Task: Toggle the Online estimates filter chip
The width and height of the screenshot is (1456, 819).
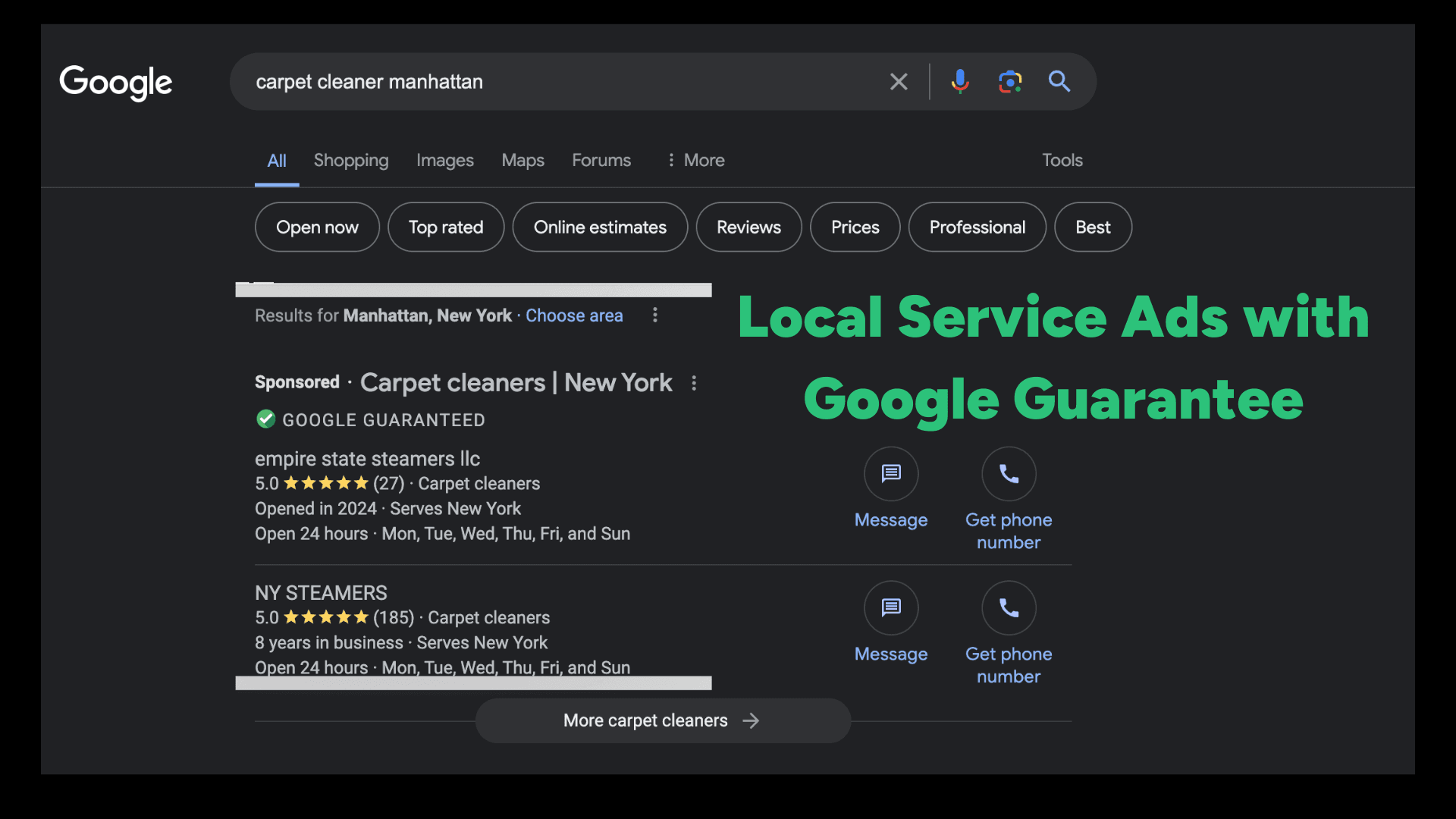Action: (600, 227)
